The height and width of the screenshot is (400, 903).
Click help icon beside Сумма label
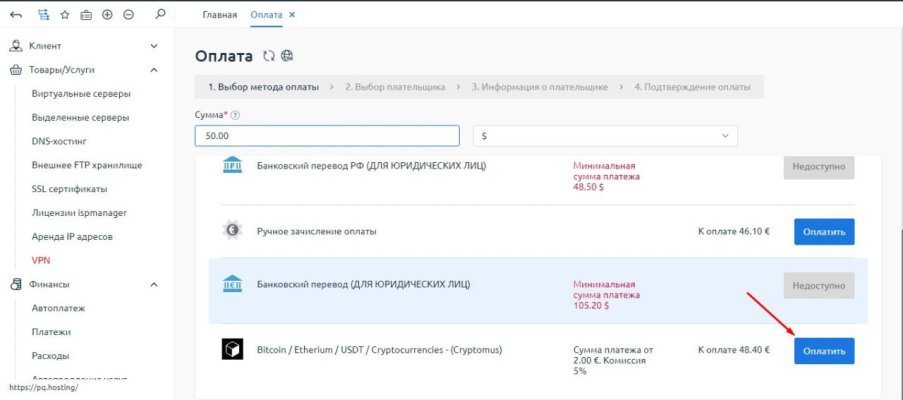[235, 115]
